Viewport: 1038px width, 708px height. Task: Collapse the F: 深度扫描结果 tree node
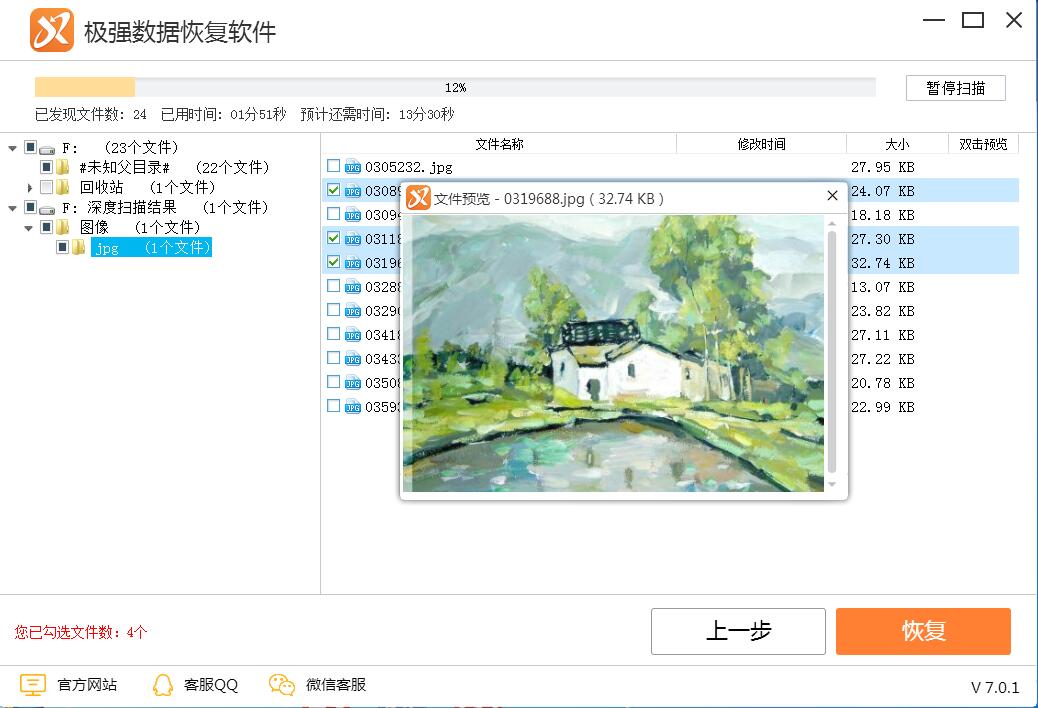coord(12,208)
